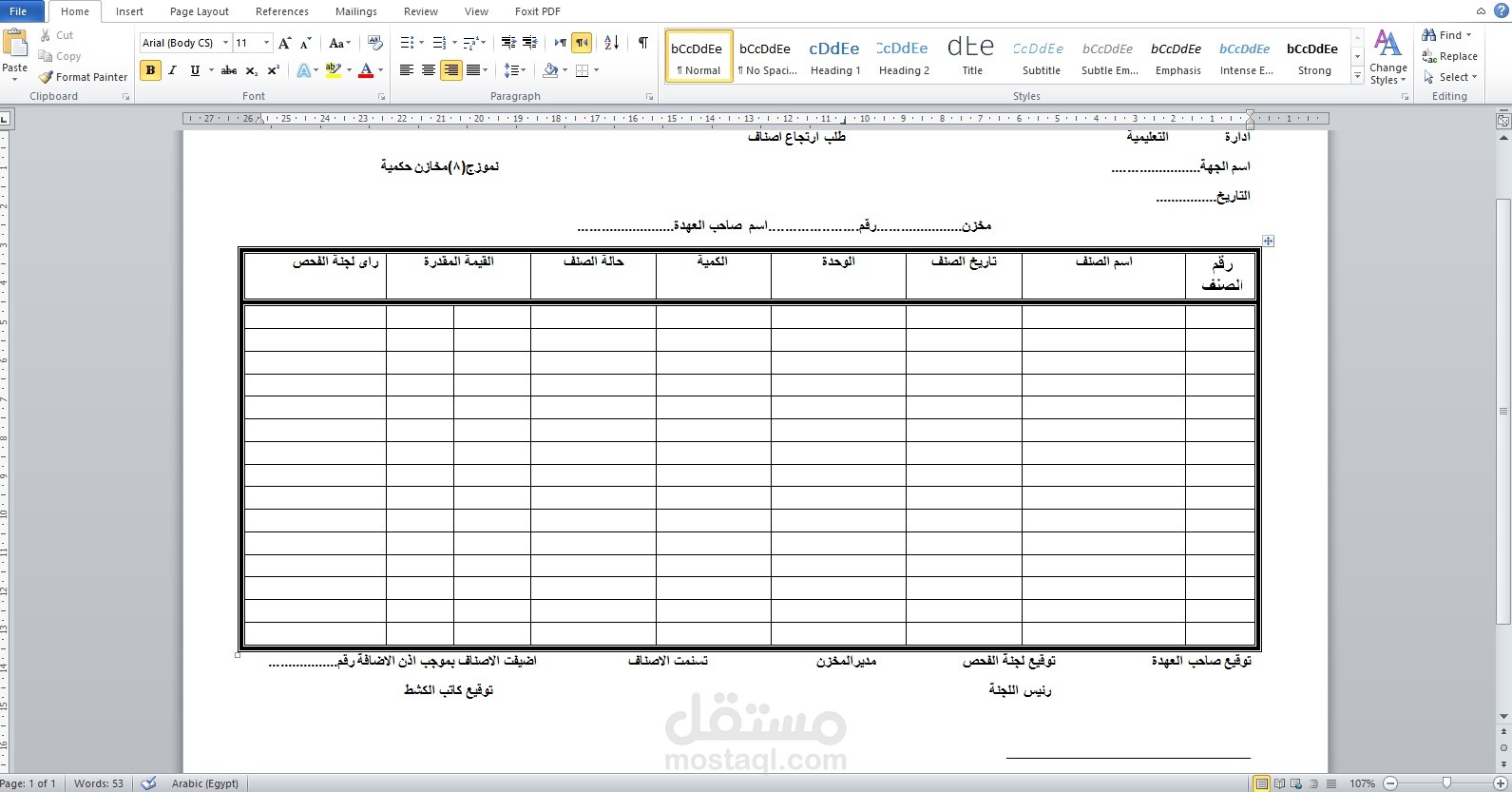Click the Borders icon

coord(583,70)
